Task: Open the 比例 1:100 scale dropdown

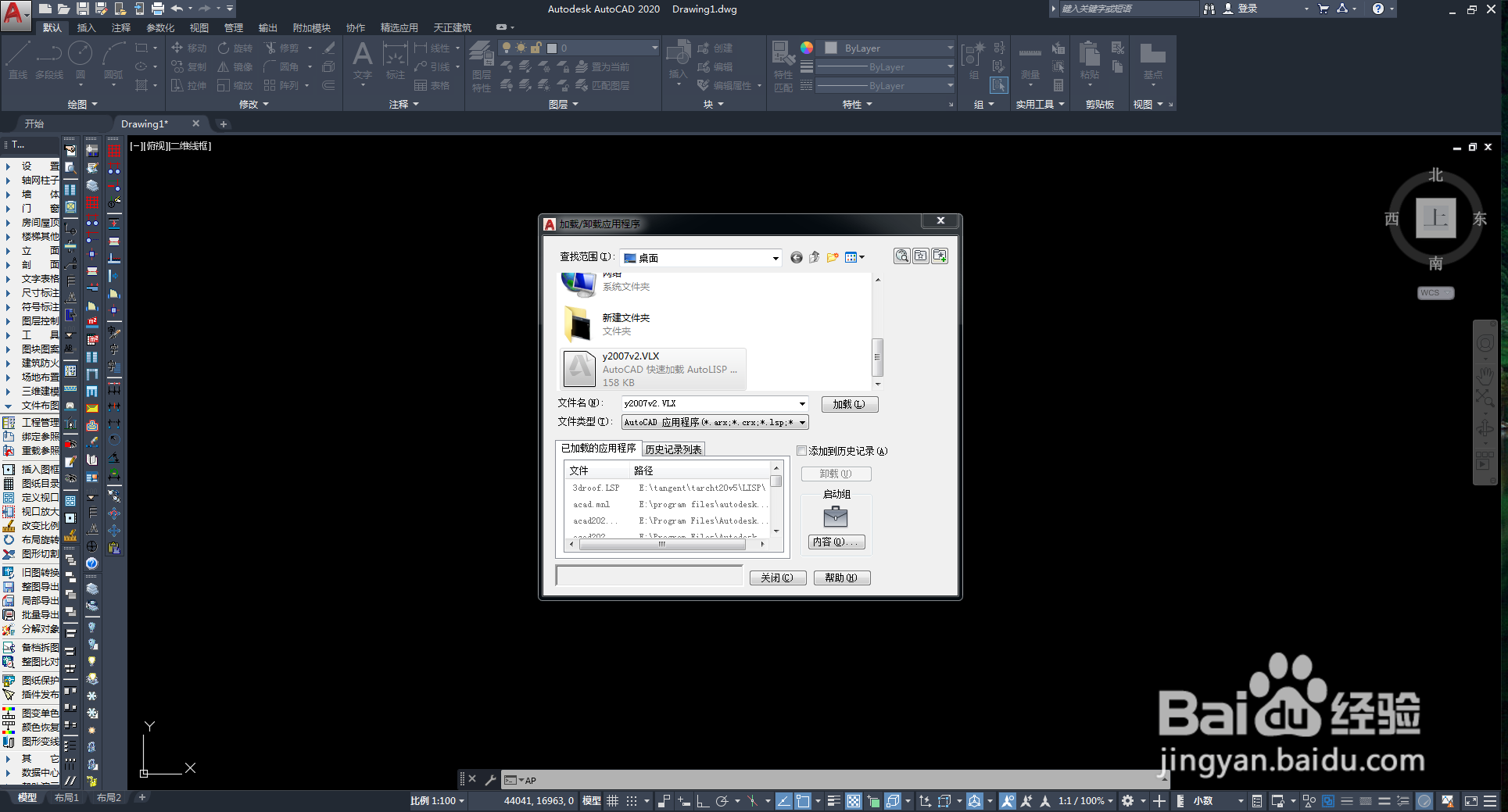Action: click(438, 800)
